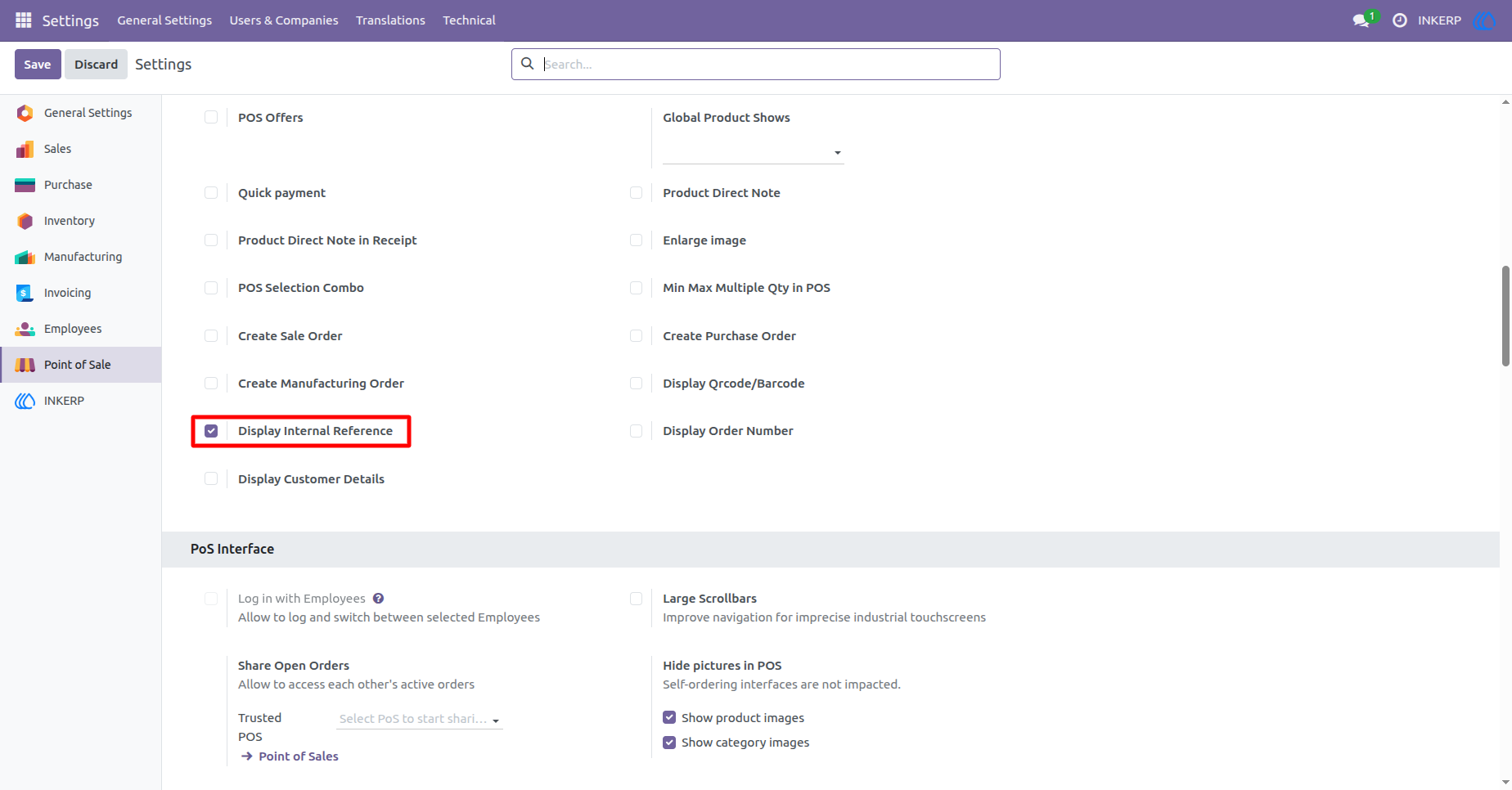Click the search magnifier icon
Viewport: 1512px width, 790px height.
(x=528, y=64)
